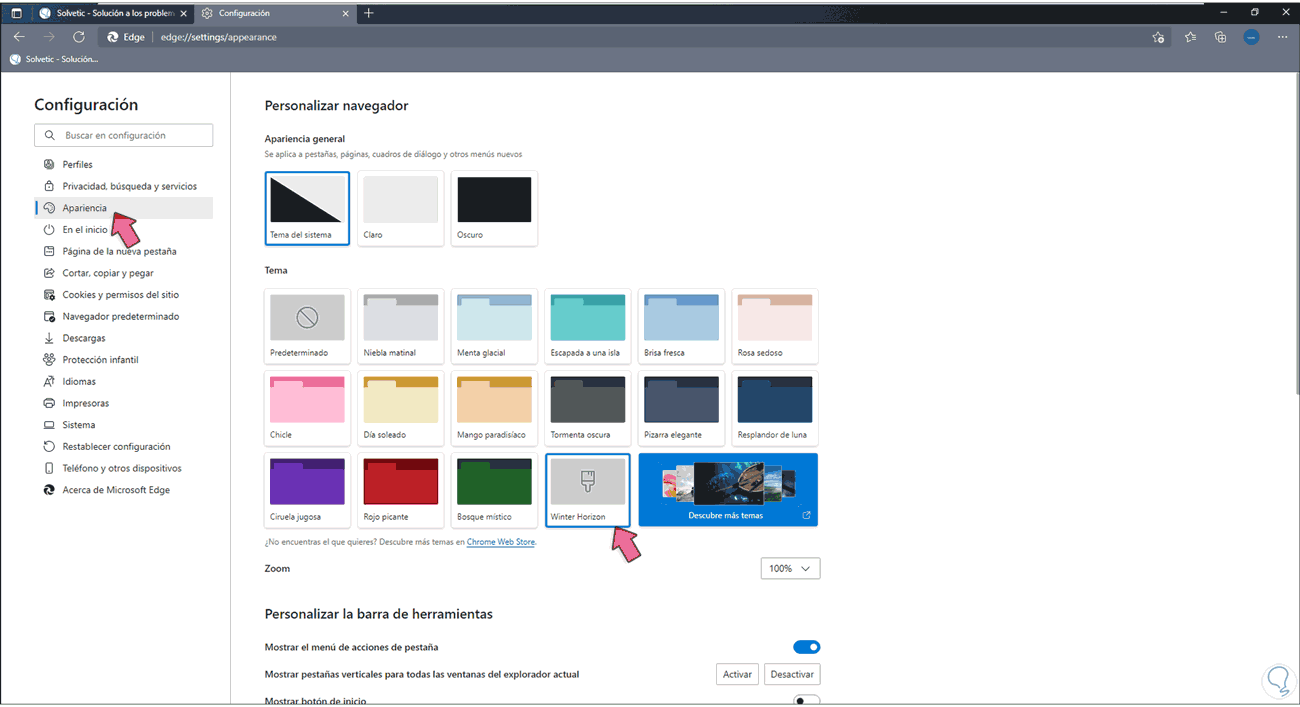Select Día soleado theme

(400, 408)
